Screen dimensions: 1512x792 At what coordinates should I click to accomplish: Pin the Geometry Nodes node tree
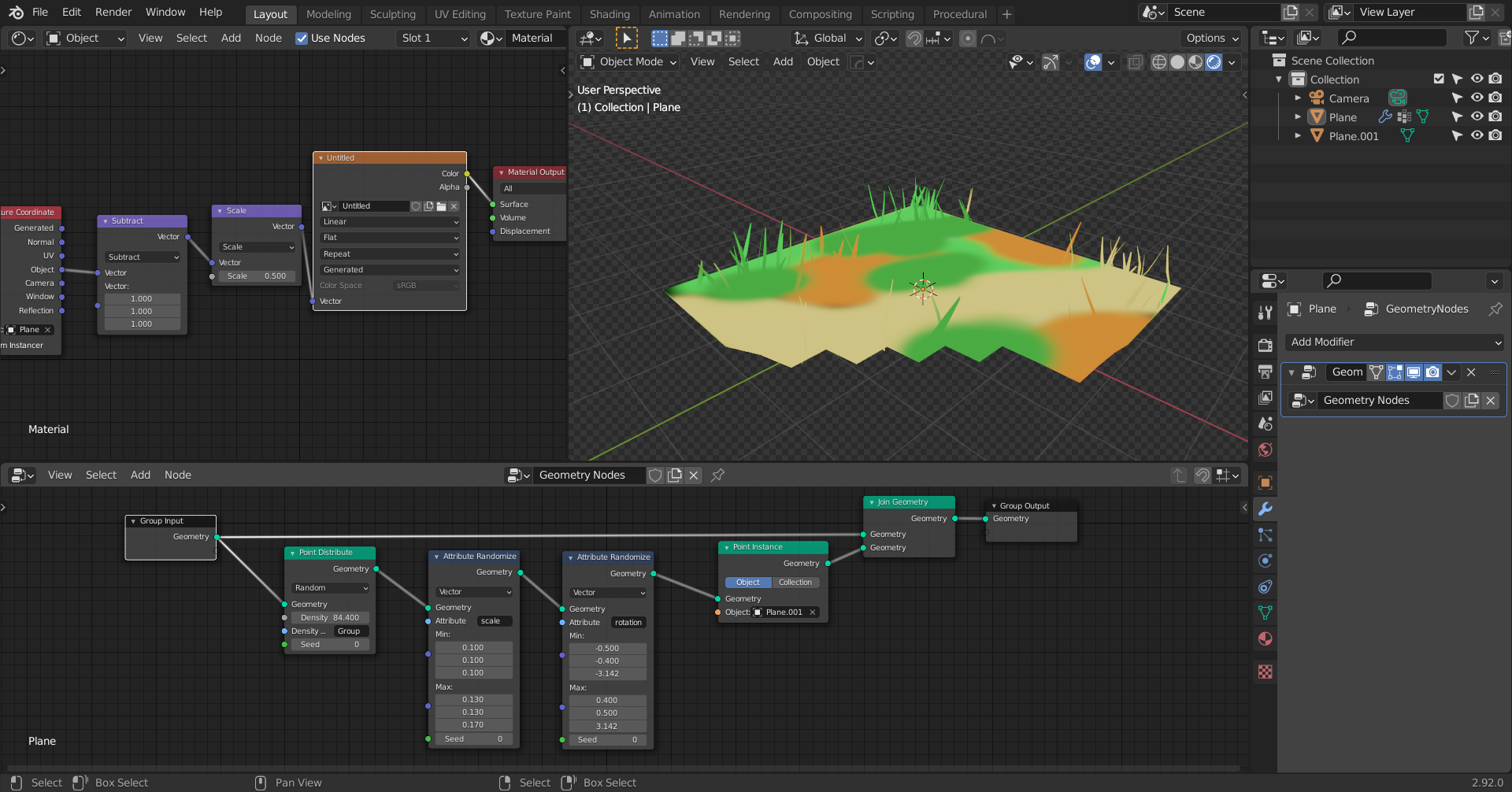click(717, 475)
